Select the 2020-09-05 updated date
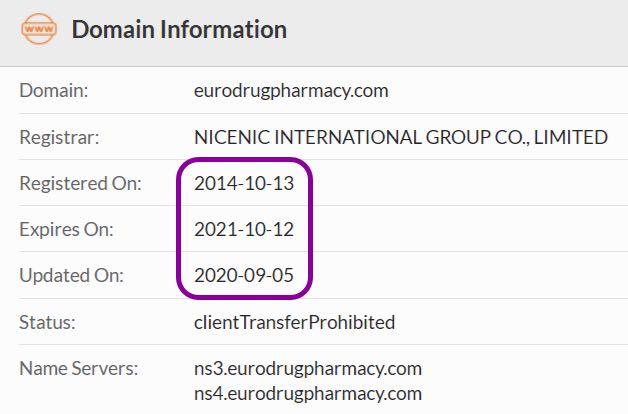Image resolution: width=628 pixels, height=414 pixels. point(244,275)
